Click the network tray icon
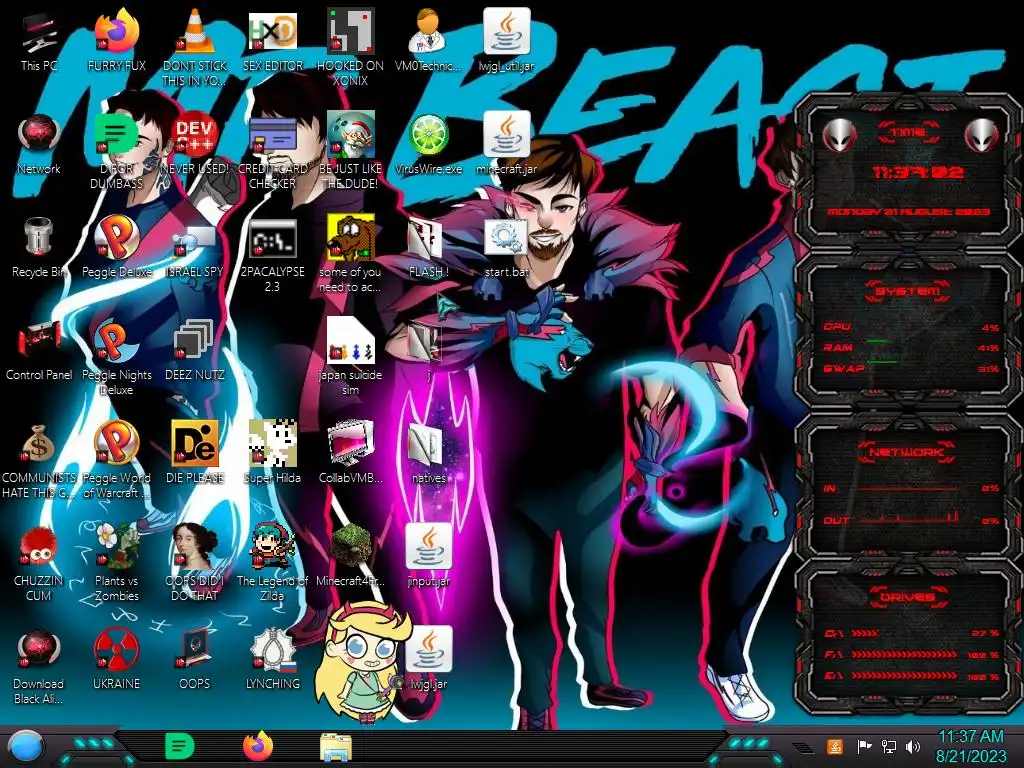 (x=889, y=746)
